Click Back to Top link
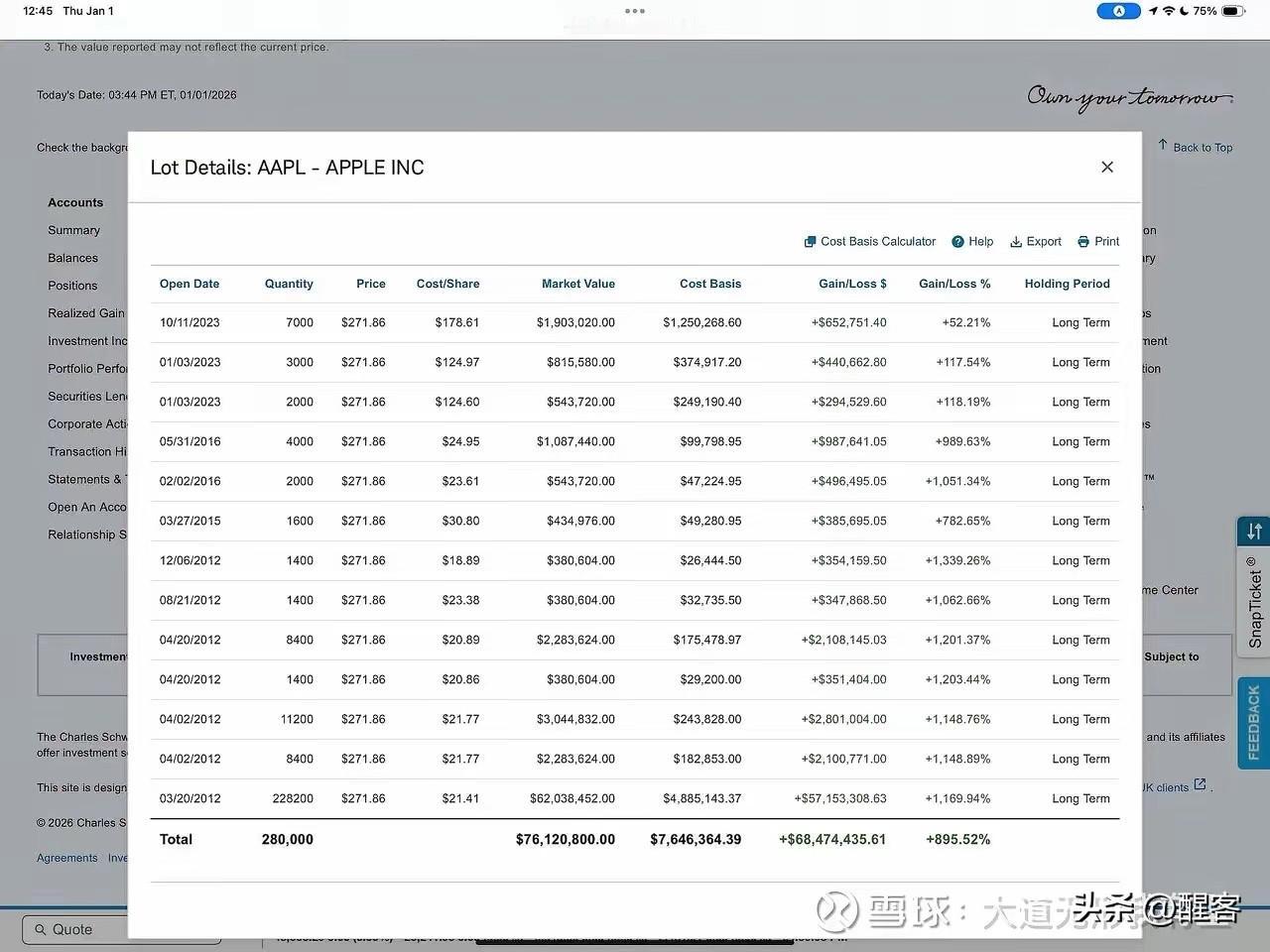Viewport: 1270px width, 952px height. [x=1203, y=148]
